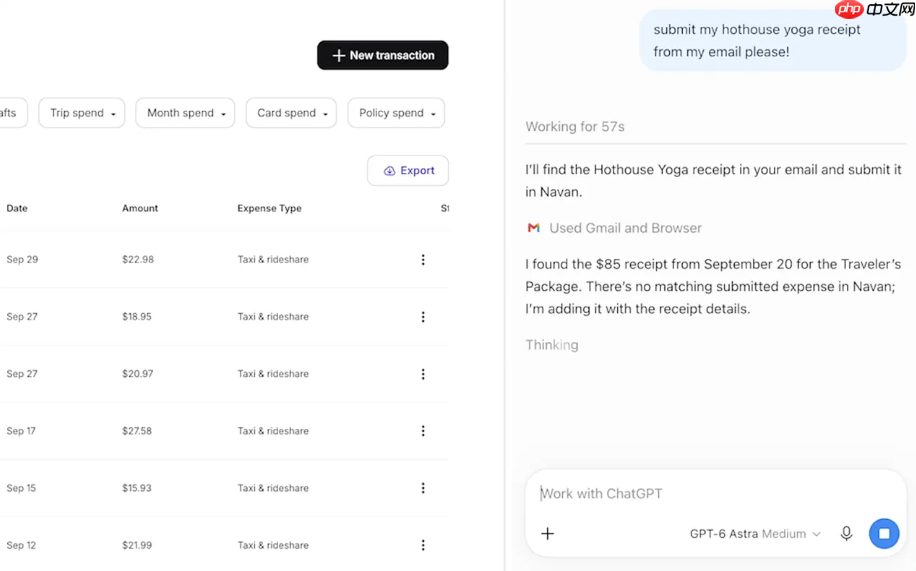Viewport: 916px width, 571px height.
Task: Click the plus attachment icon in chat box
Action: coord(547,534)
